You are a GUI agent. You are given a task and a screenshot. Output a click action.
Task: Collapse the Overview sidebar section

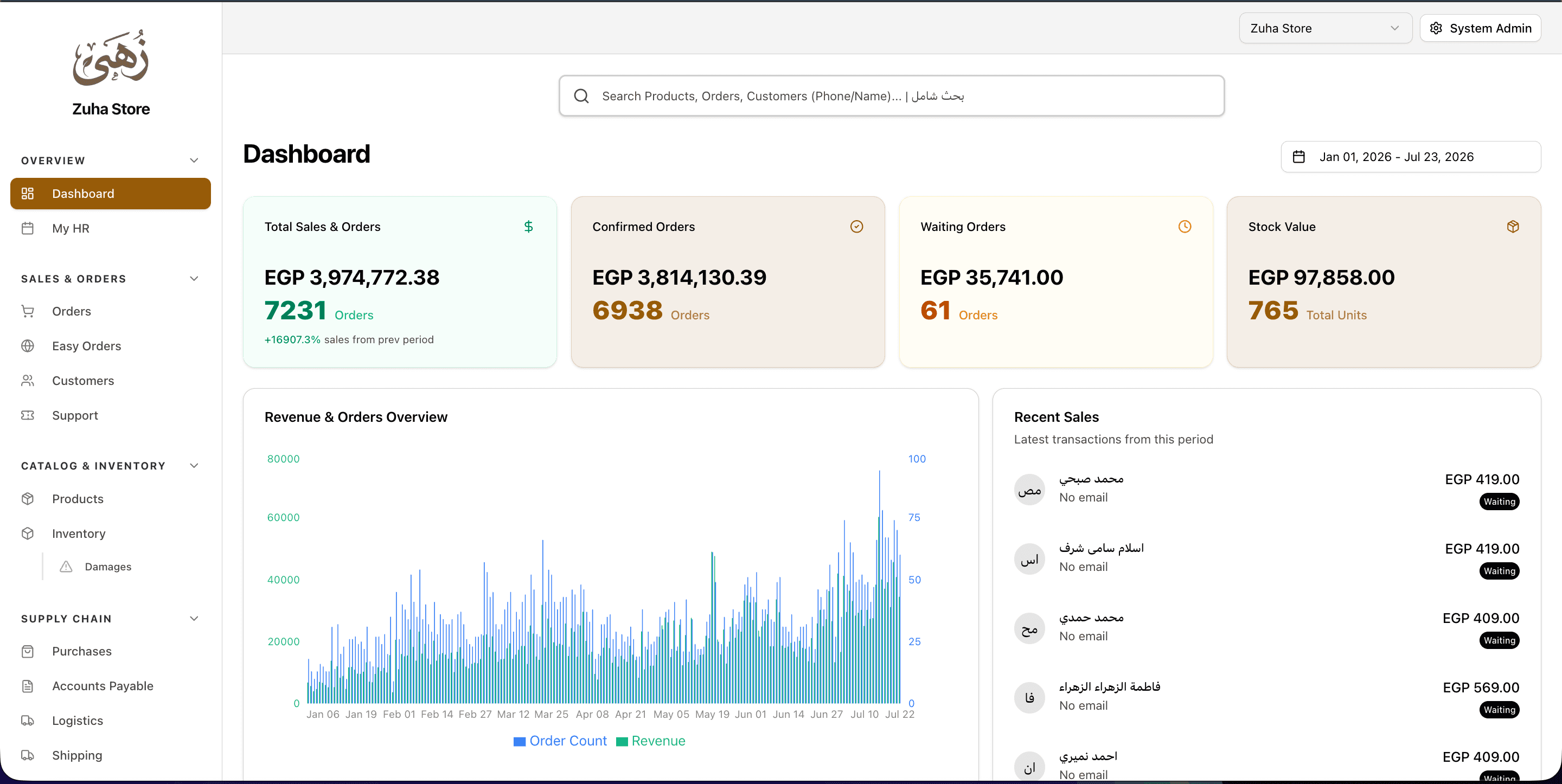194,160
